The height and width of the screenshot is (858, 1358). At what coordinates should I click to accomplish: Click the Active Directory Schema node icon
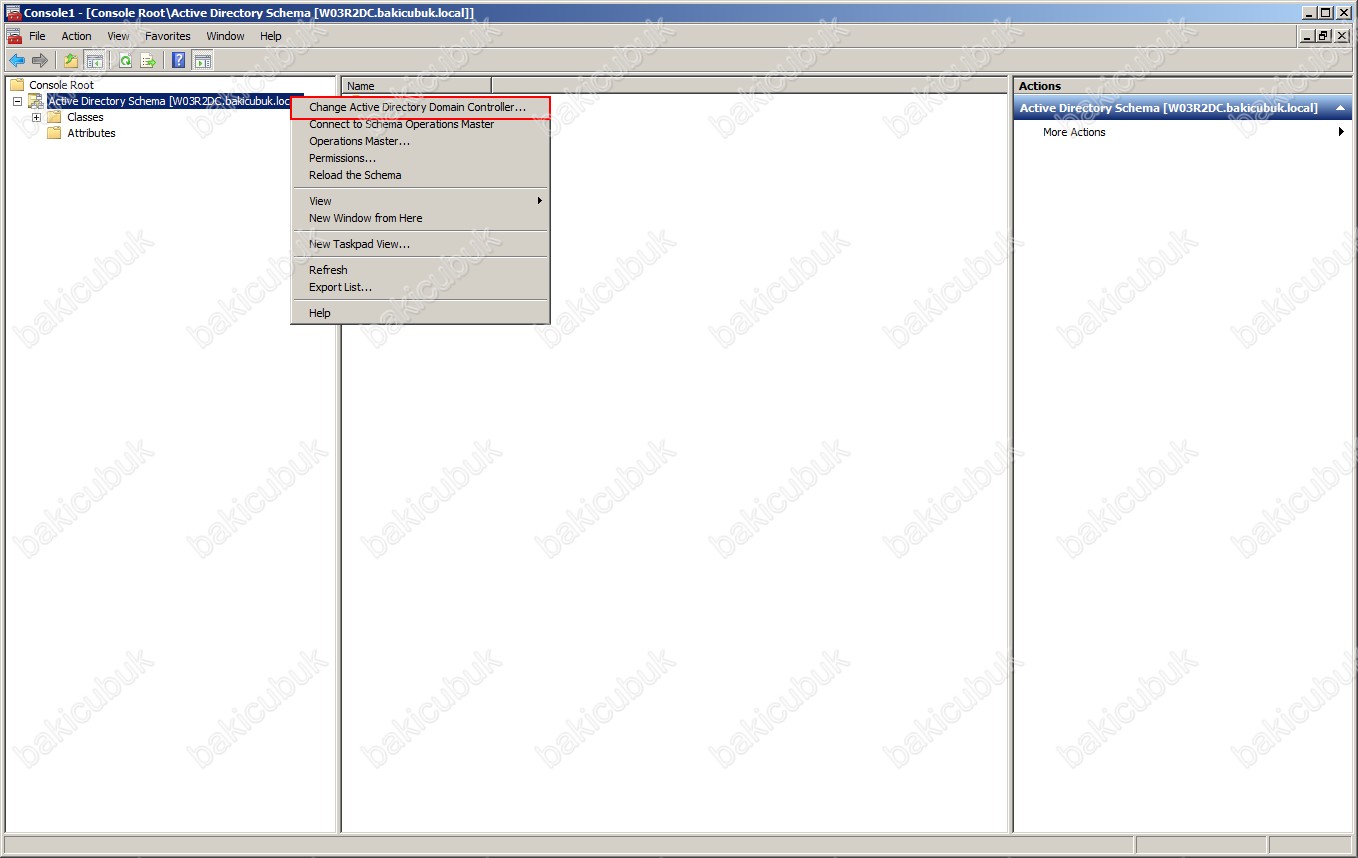[36, 101]
